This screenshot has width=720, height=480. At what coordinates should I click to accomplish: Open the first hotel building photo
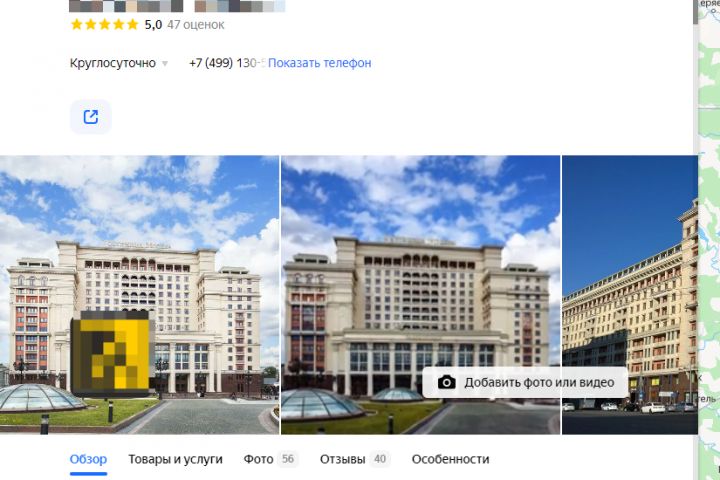(140, 294)
